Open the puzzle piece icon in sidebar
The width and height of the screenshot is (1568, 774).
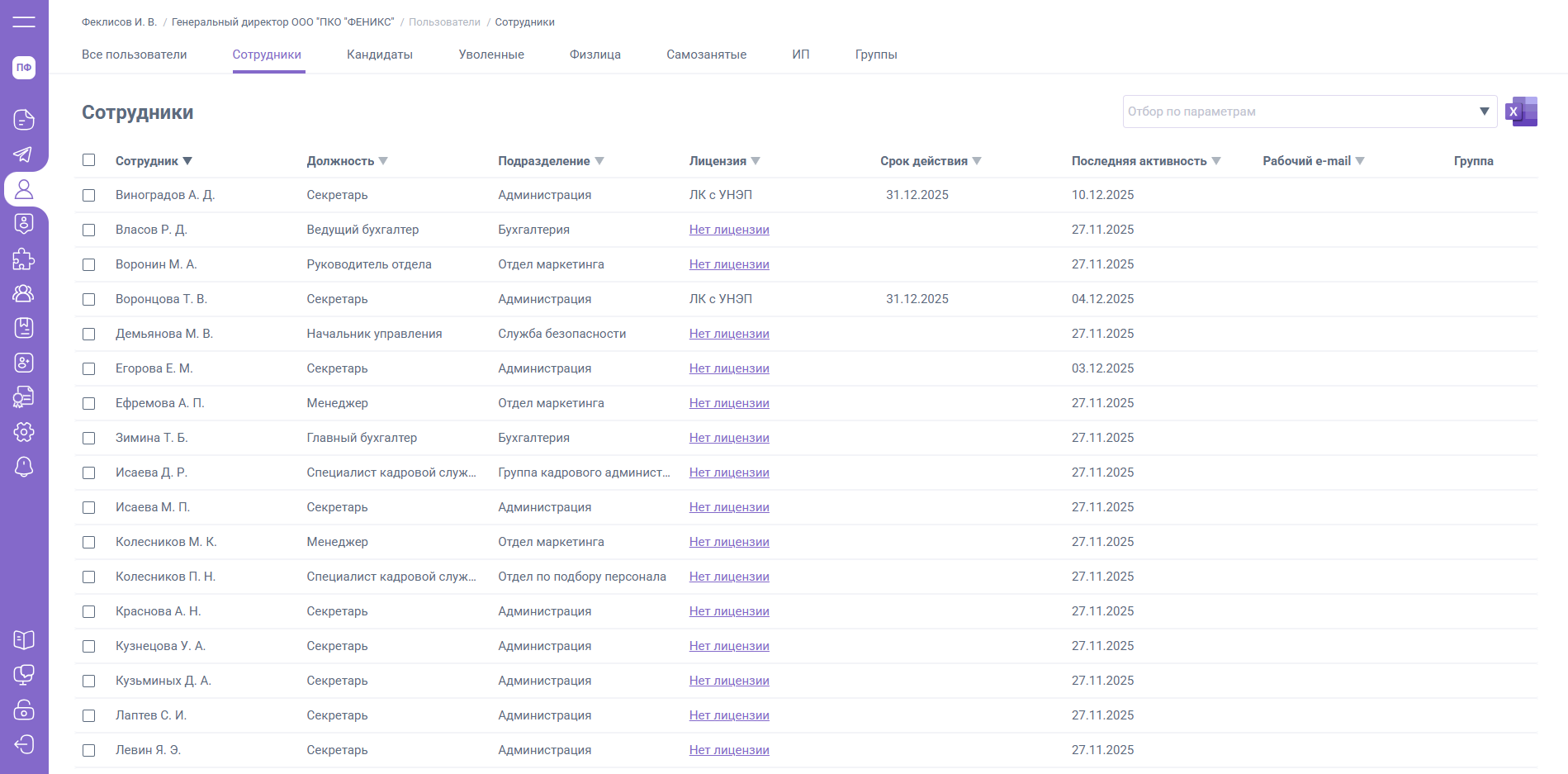(24, 259)
